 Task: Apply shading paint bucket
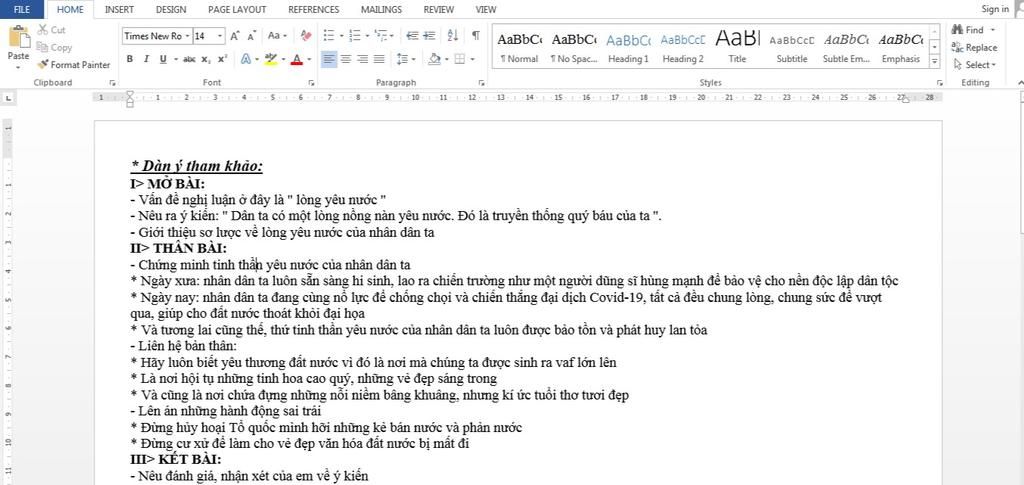(434, 59)
